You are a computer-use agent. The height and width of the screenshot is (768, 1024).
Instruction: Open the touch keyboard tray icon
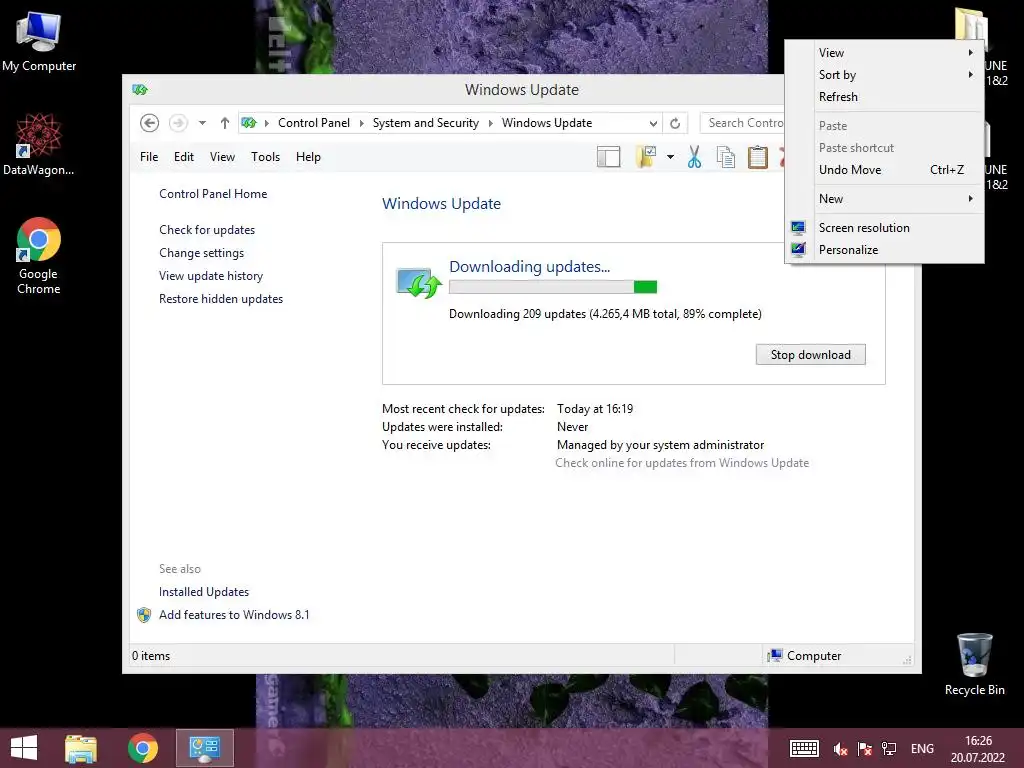tap(805, 749)
